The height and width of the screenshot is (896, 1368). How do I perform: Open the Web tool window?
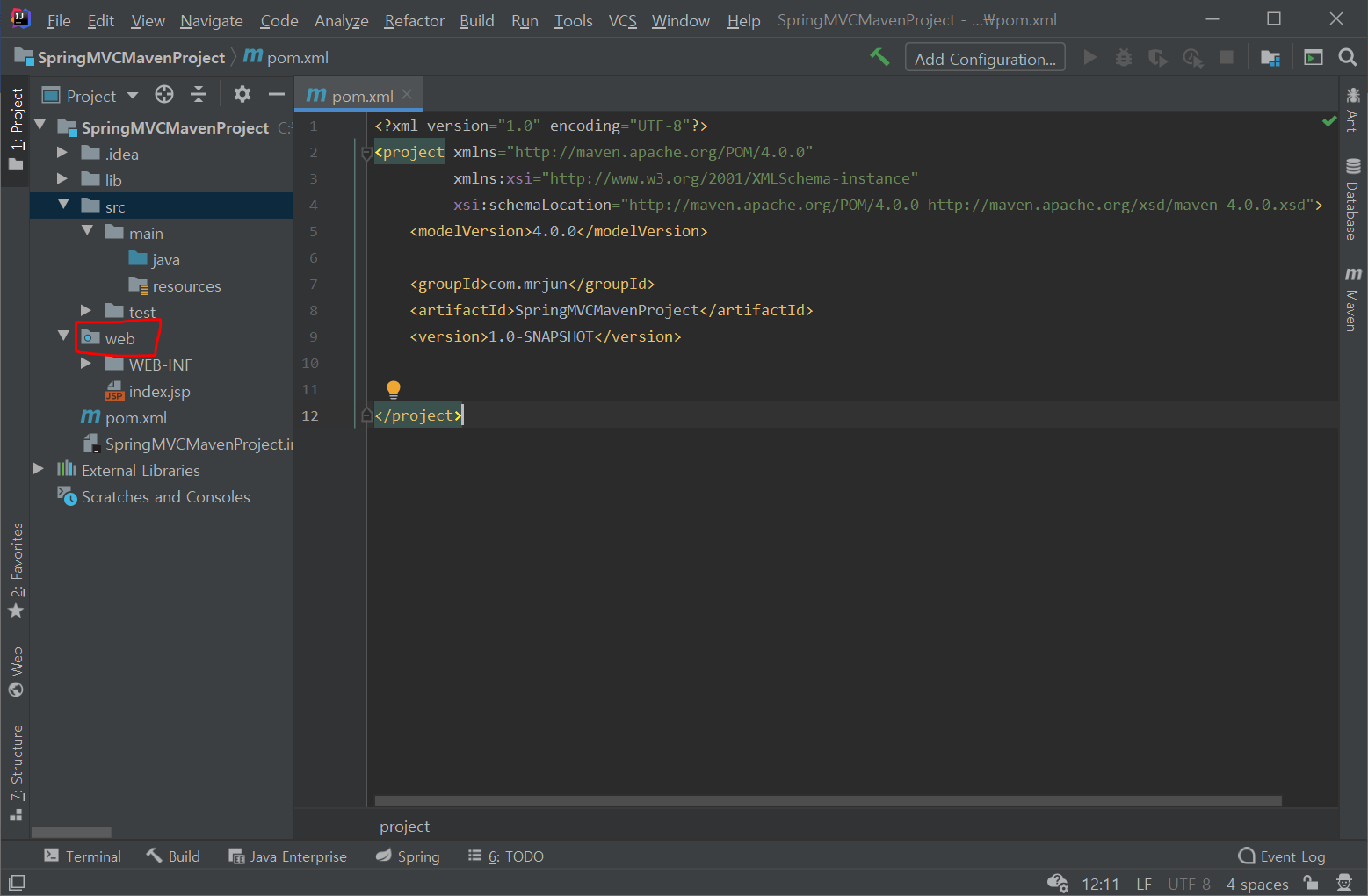16,672
